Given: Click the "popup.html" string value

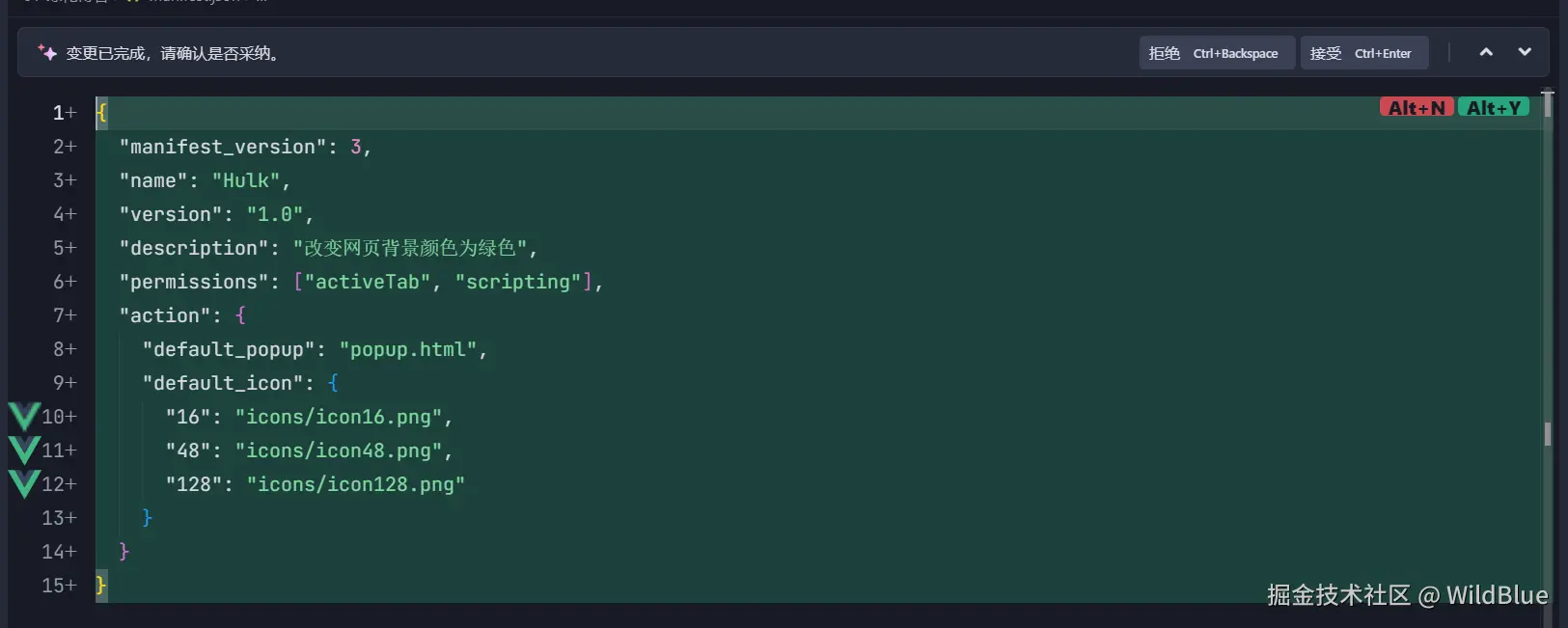Looking at the screenshot, I should (x=408, y=349).
